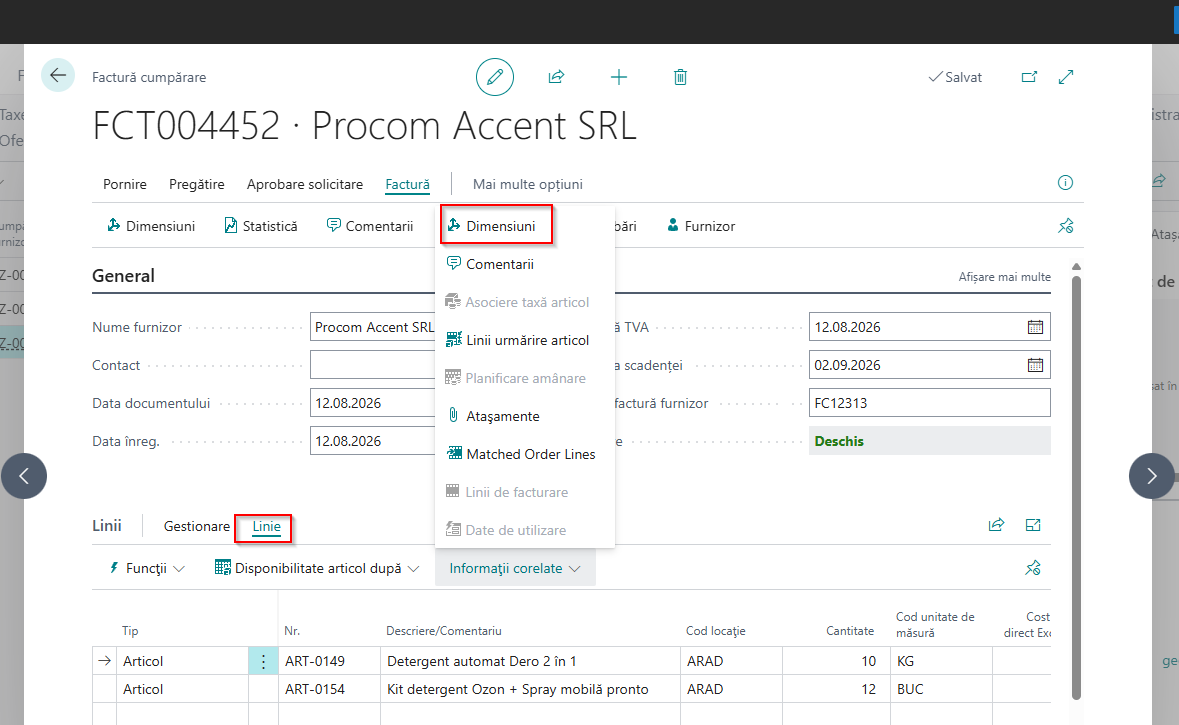Viewport: 1179px width, 725px height.
Task: Open Mai multe opțiuni
Action: click(x=528, y=184)
